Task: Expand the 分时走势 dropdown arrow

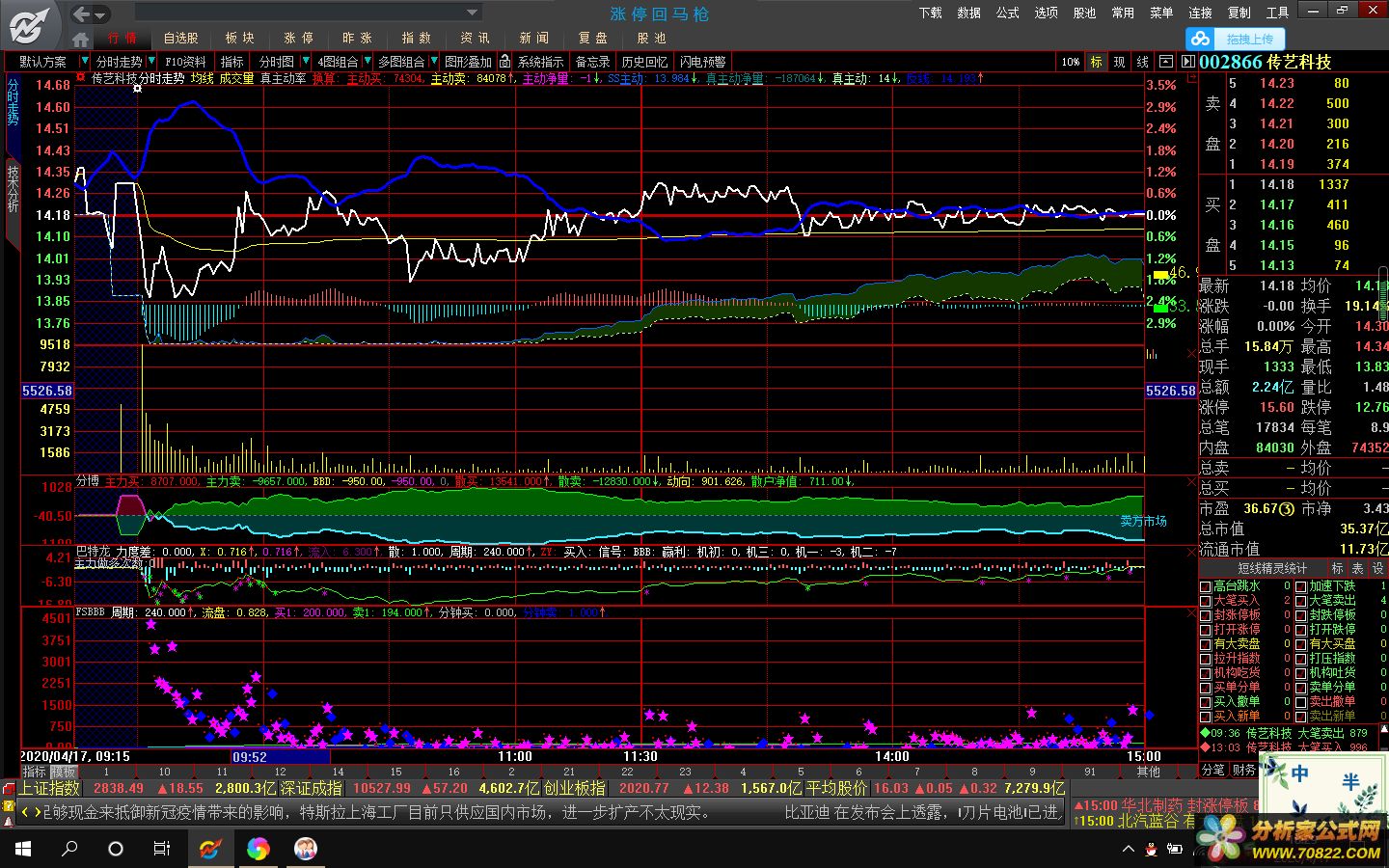Action: point(151,61)
